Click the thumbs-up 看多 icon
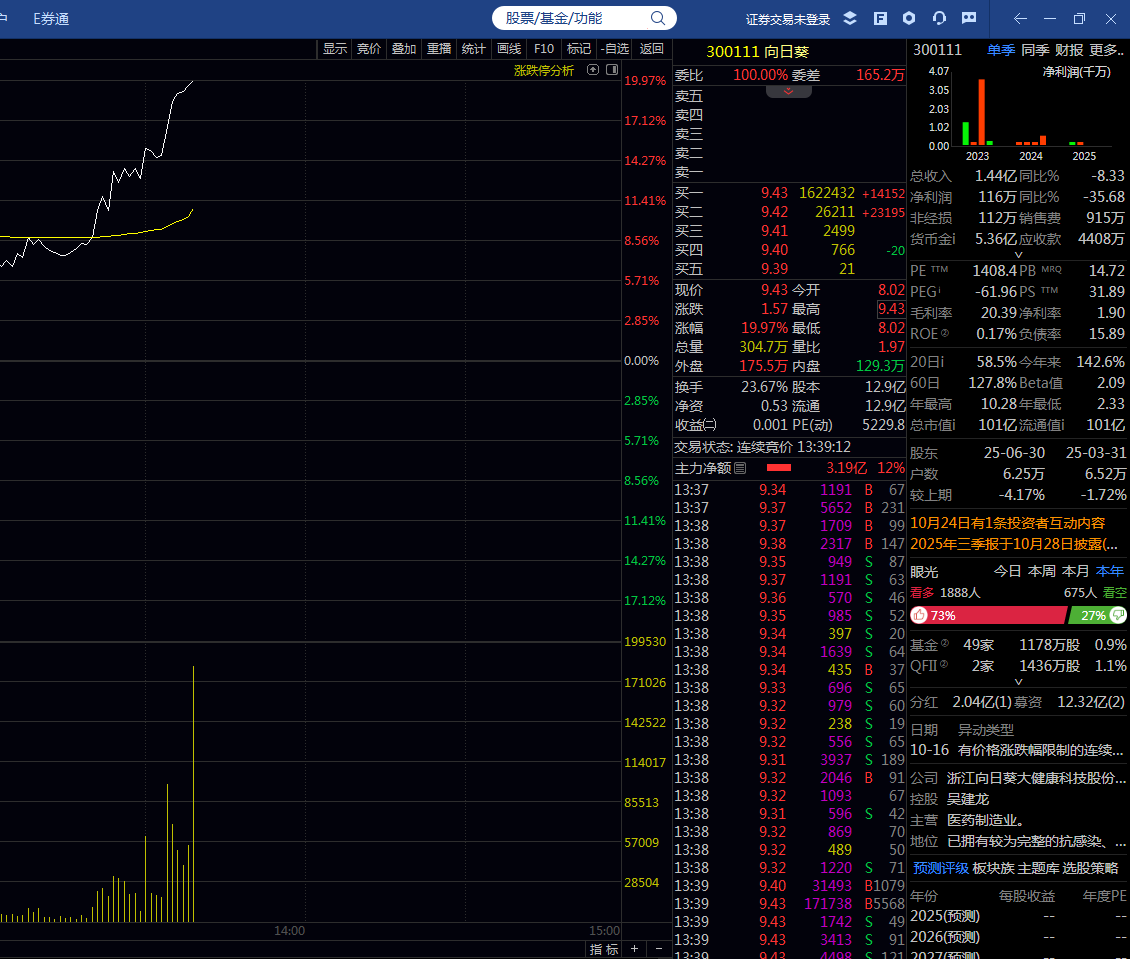Image resolution: width=1130 pixels, height=959 pixels. point(920,615)
